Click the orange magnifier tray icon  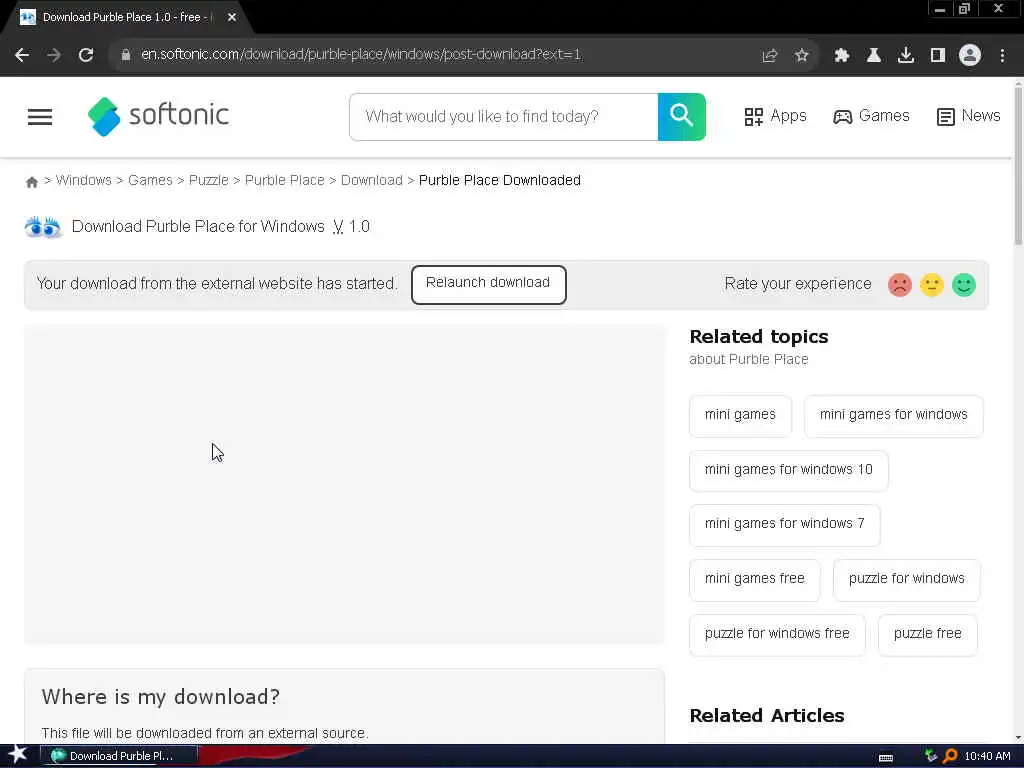pos(950,756)
